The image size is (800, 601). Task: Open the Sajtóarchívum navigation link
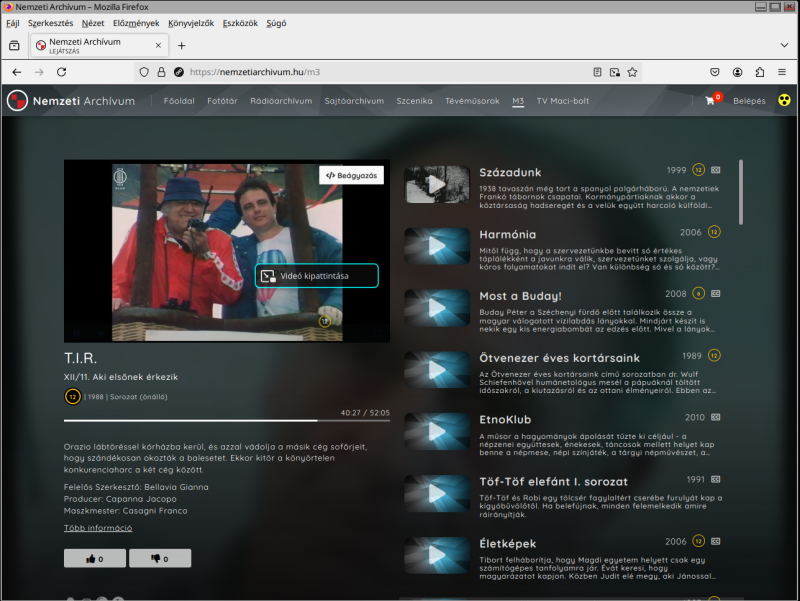point(354,101)
